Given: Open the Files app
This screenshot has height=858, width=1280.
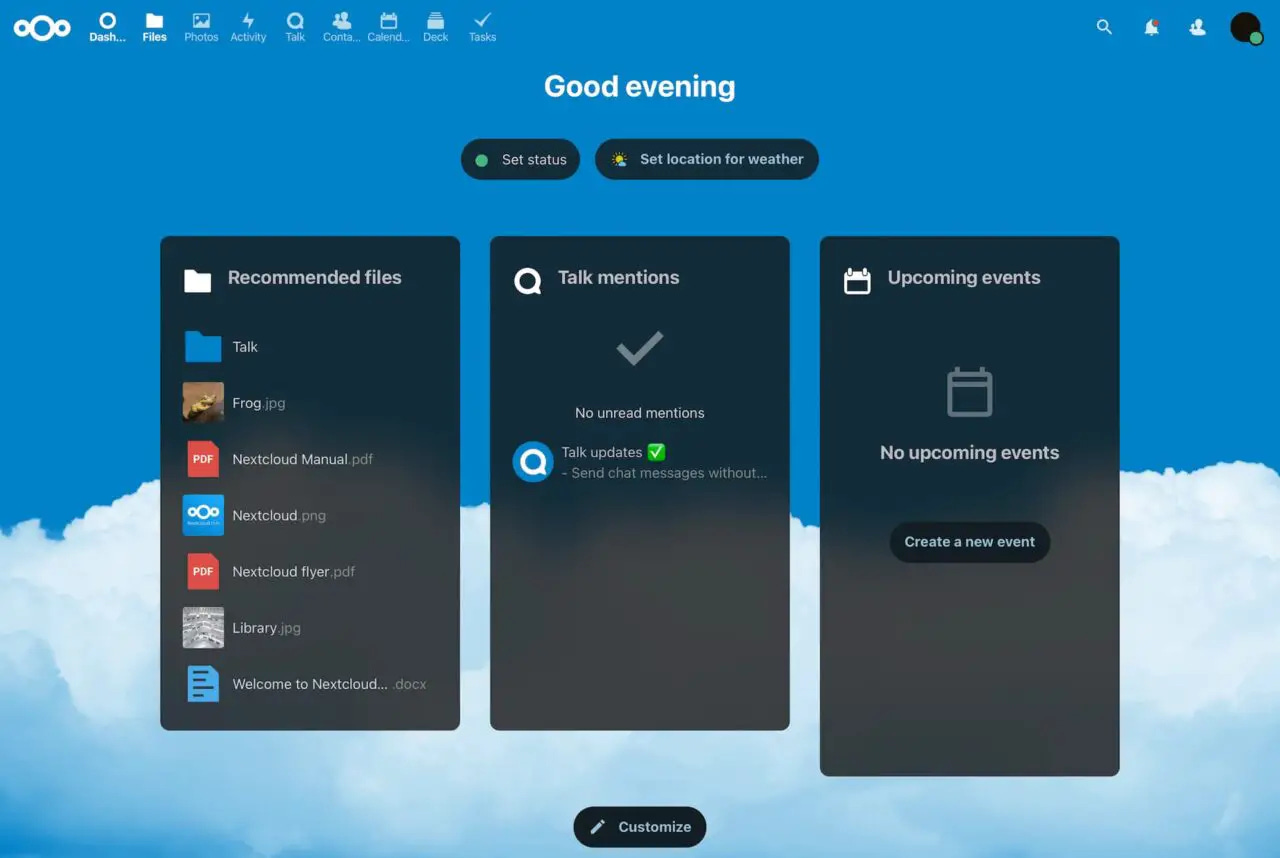Looking at the screenshot, I should [154, 27].
